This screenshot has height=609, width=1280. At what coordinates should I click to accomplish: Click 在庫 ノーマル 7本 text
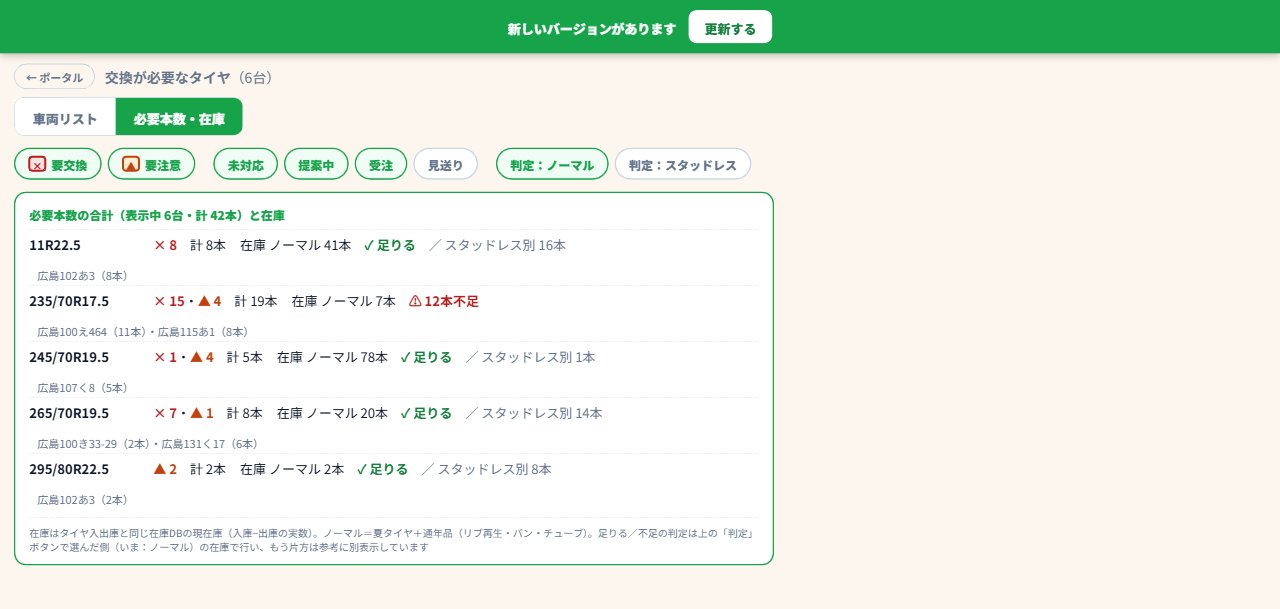pyautogui.click(x=344, y=301)
